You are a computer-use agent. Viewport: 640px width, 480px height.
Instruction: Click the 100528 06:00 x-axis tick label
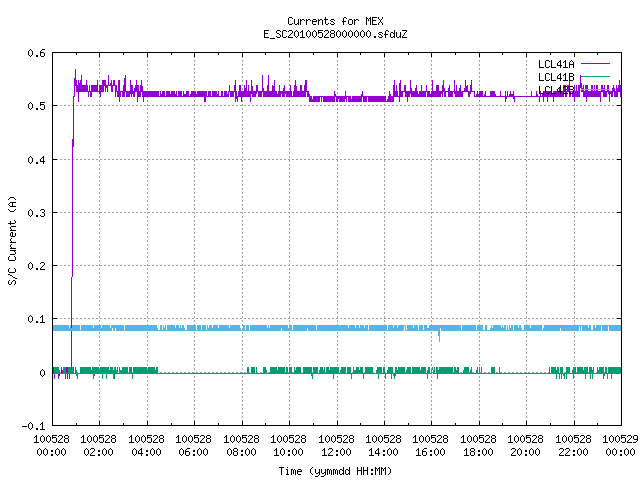[x=193, y=446]
